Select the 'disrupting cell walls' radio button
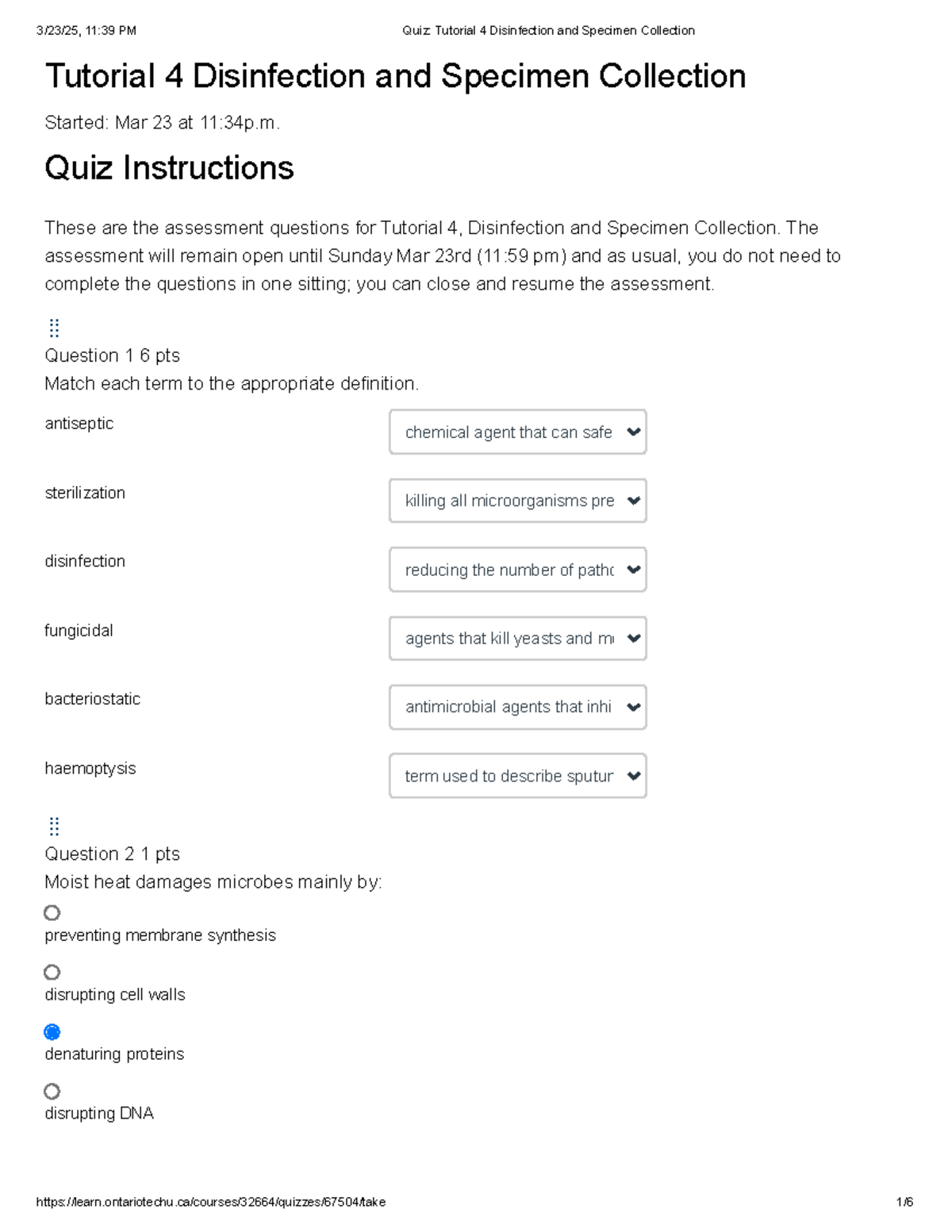 tap(52, 973)
